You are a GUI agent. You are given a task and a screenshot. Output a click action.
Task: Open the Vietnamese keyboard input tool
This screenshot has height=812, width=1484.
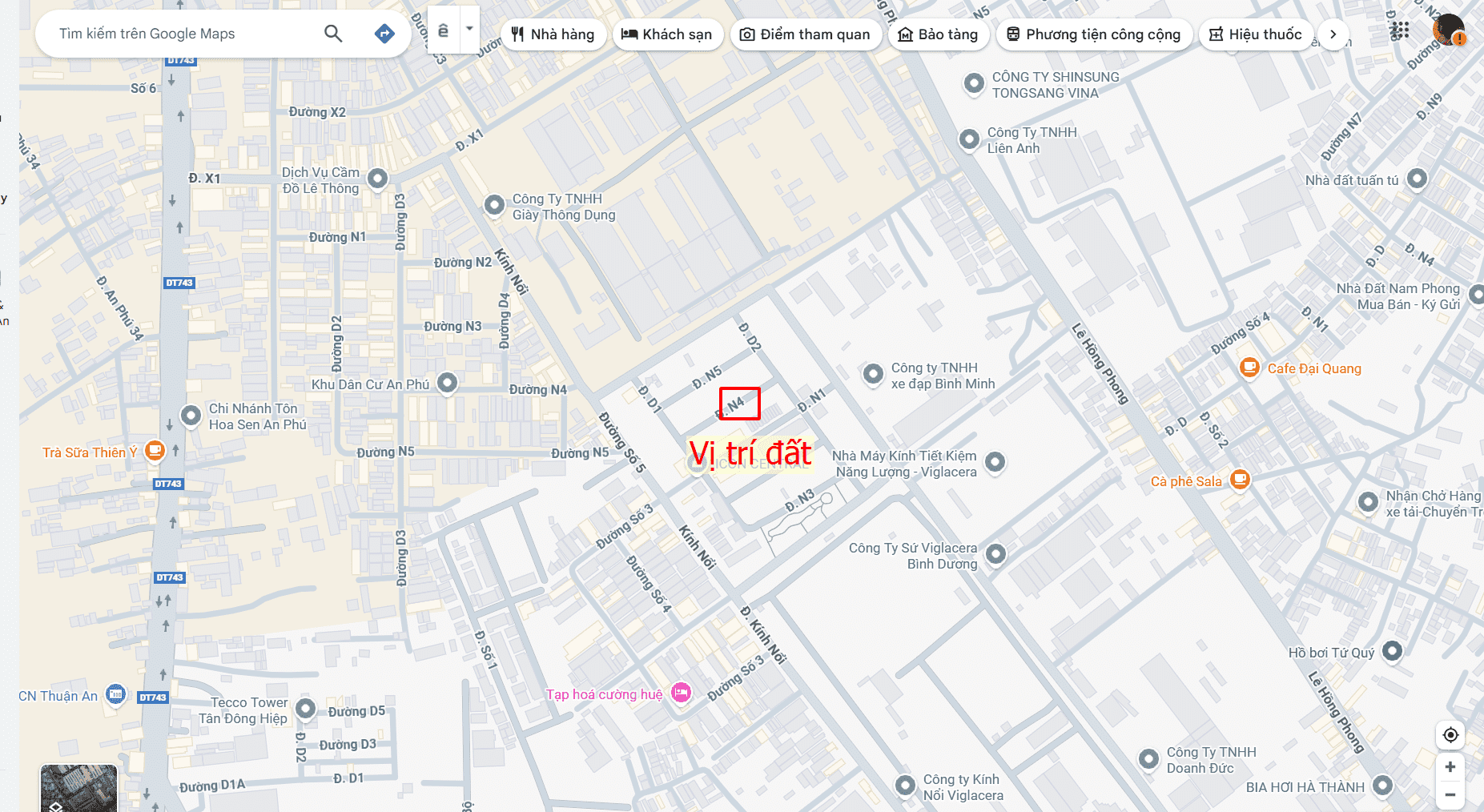coord(444,30)
